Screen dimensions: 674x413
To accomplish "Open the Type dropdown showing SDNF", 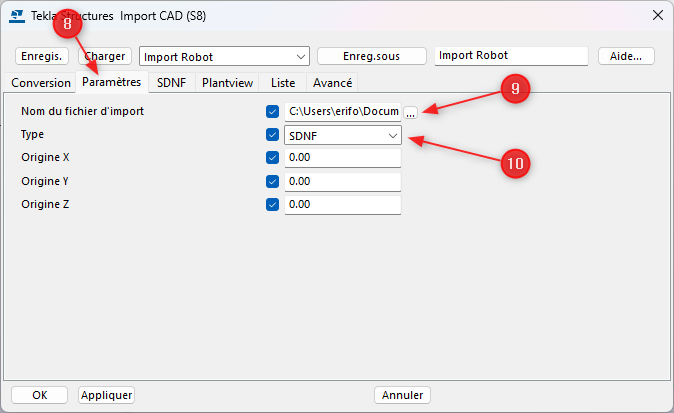I will click(343, 135).
